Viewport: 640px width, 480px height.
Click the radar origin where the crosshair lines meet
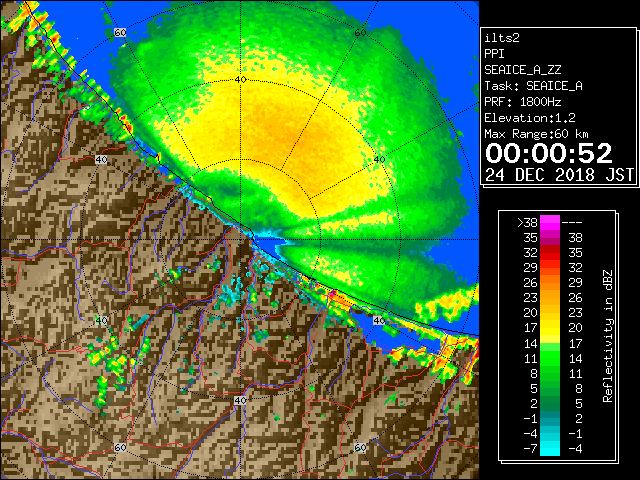(x=241, y=239)
